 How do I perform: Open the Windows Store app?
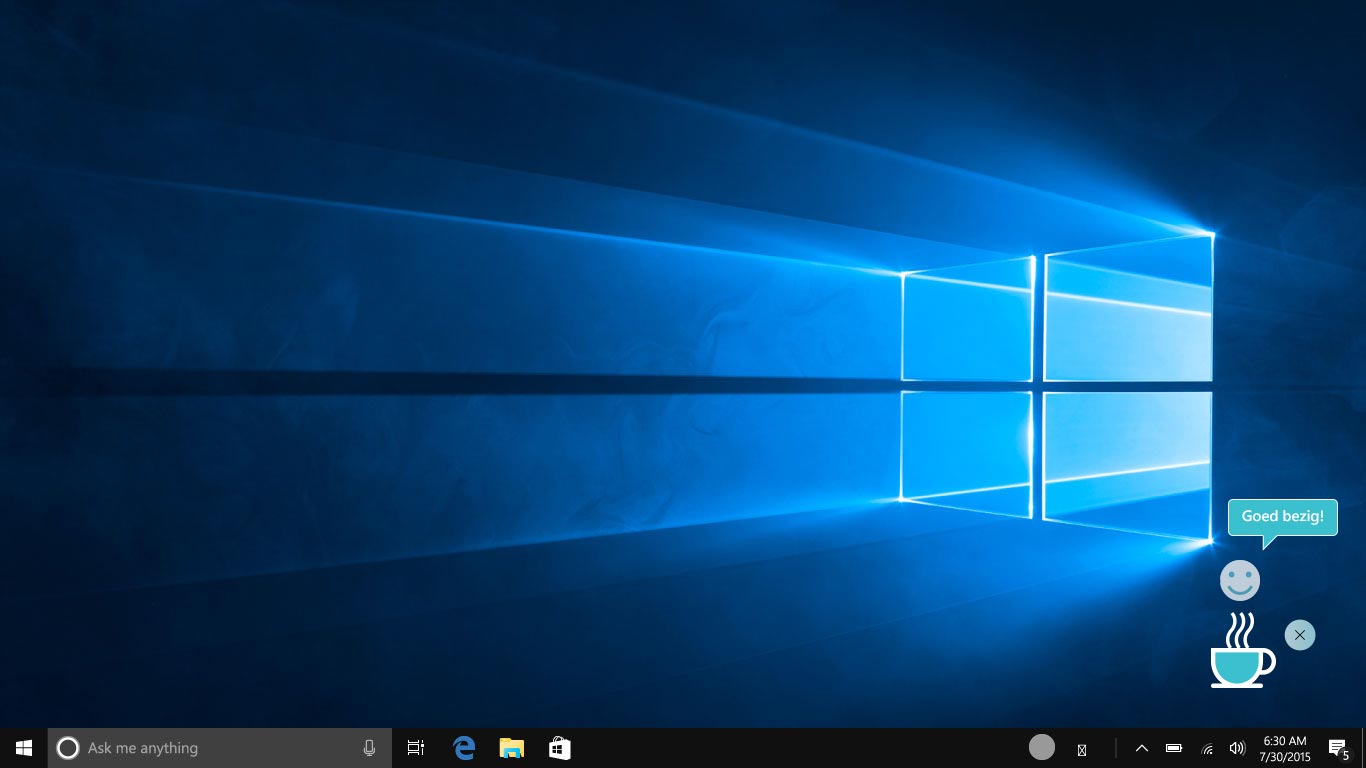pyautogui.click(x=560, y=748)
